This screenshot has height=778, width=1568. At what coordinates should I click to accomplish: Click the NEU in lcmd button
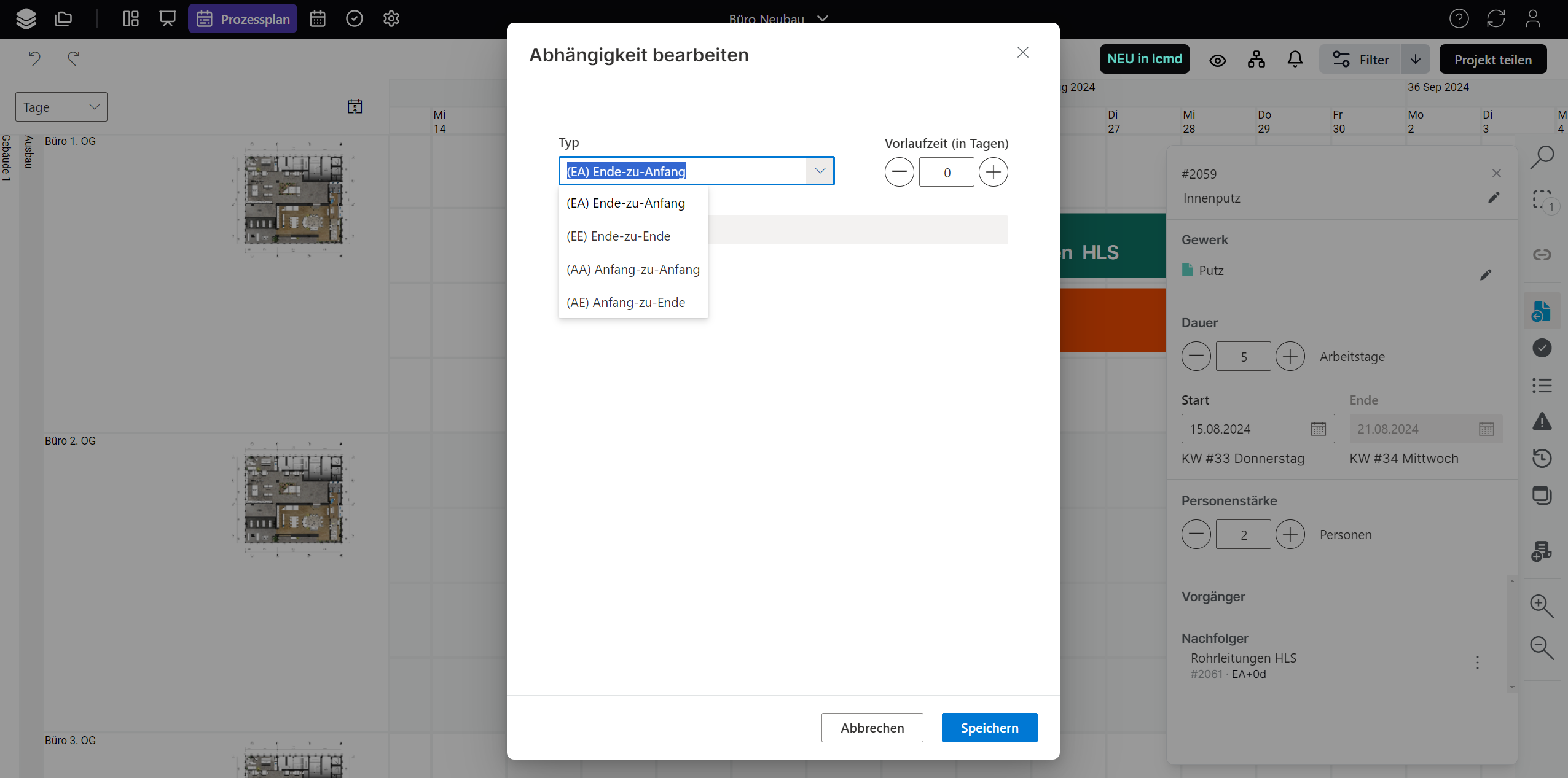click(x=1145, y=59)
